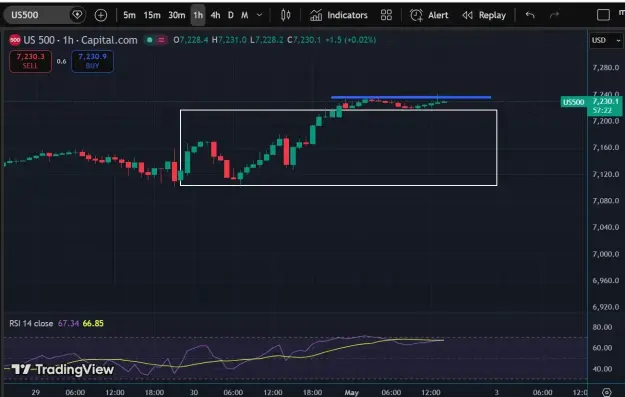Open chart settings gear at bottom right
Screen dimensions: 625x397
coord(607,392)
